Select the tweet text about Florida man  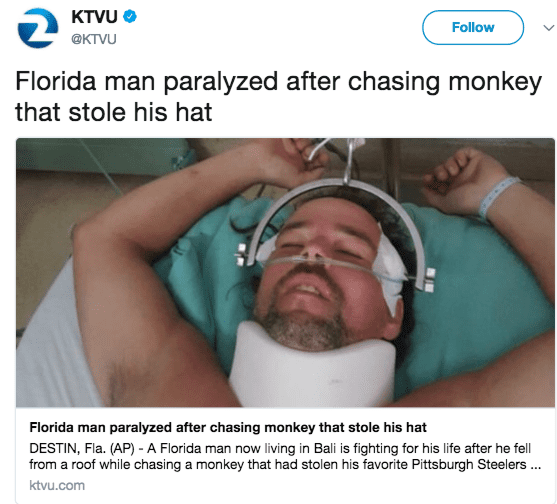pos(278,97)
